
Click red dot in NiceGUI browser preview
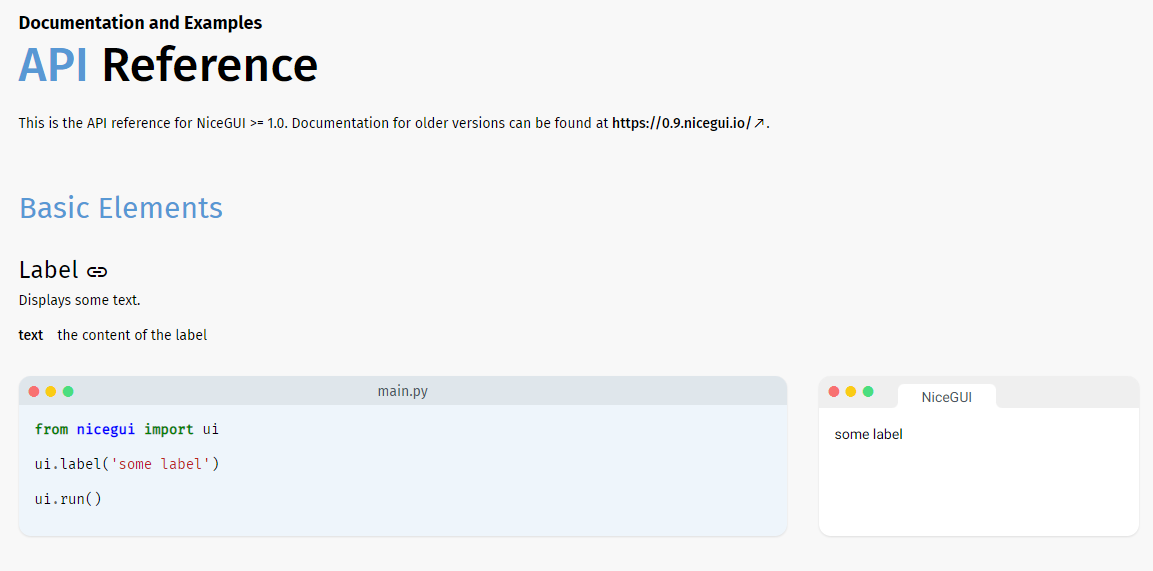(834, 391)
